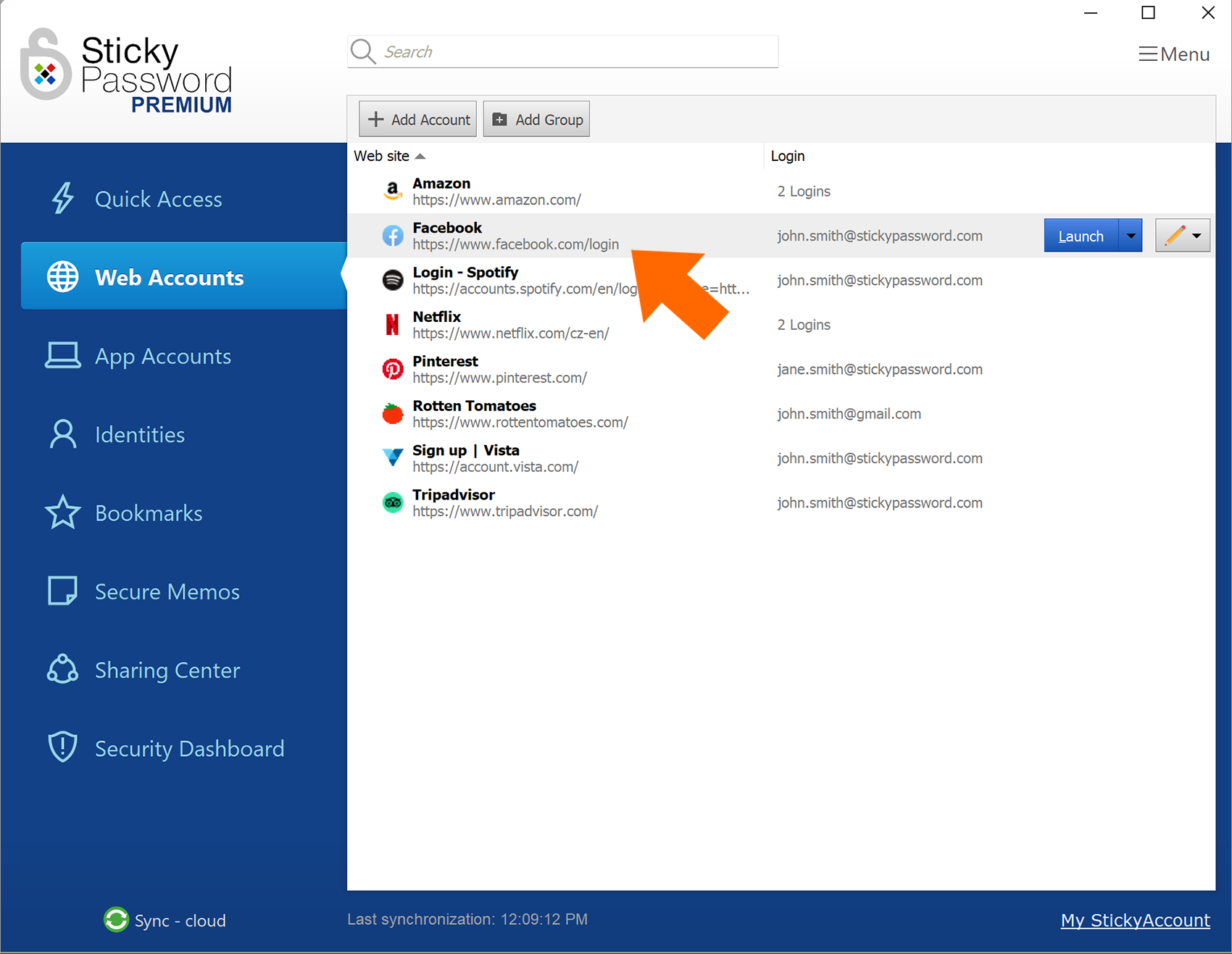The image size is (1232, 954).
Task: Click the john.smith@gmail.com login
Action: pos(849,413)
